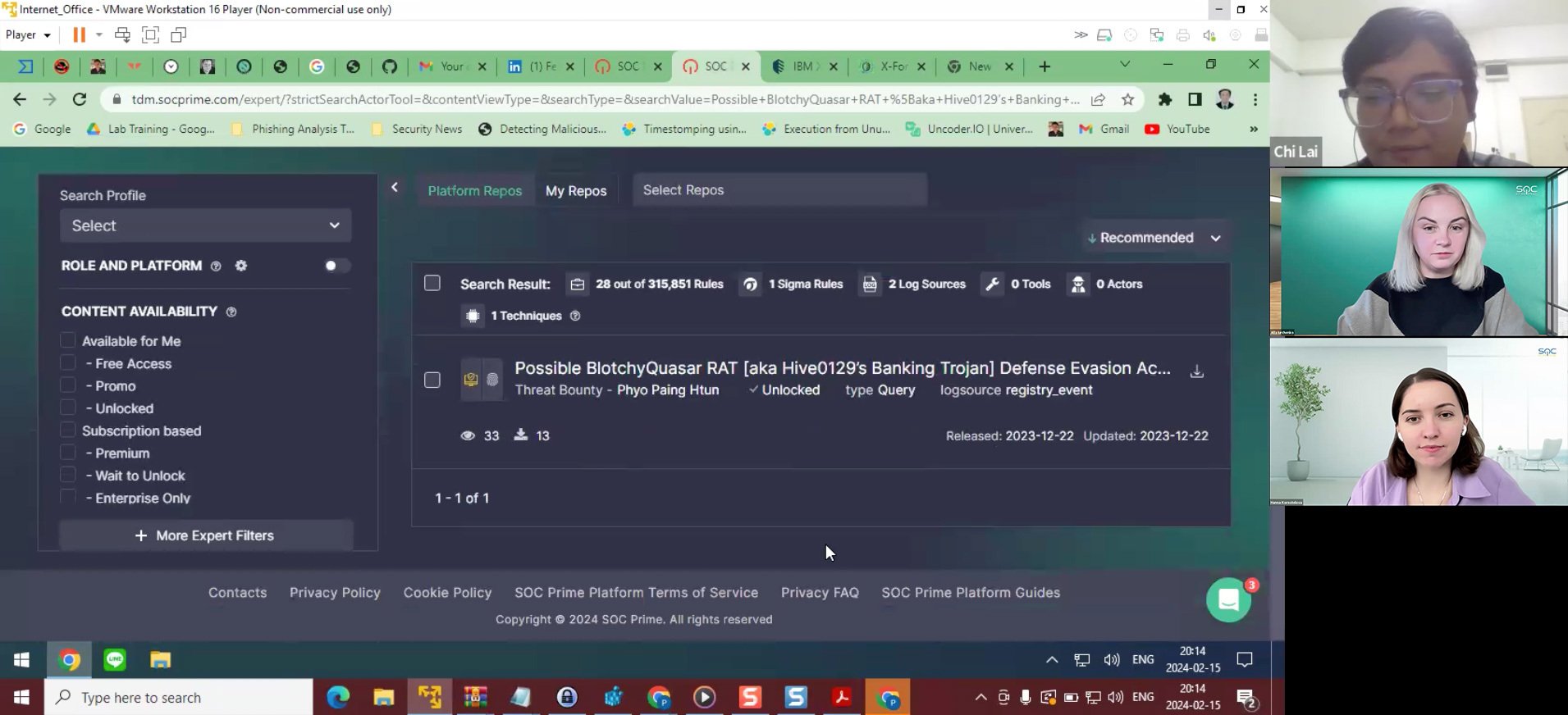The height and width of the screenshot is (715, 1568).
Task: Tick the Unlocked filter checkbox
Action: [x=68, y=408]
